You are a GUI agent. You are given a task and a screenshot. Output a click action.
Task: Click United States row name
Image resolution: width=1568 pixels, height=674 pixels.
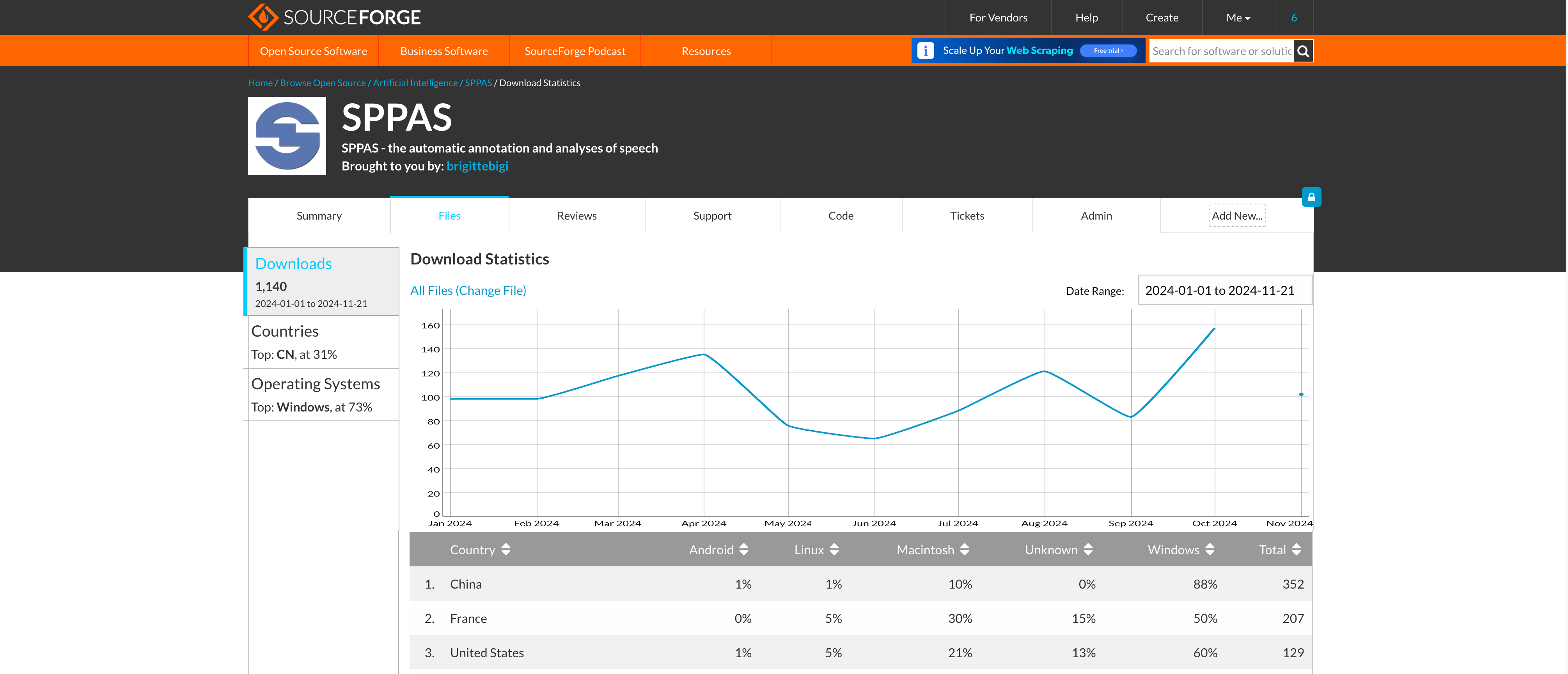coord(487,653)
